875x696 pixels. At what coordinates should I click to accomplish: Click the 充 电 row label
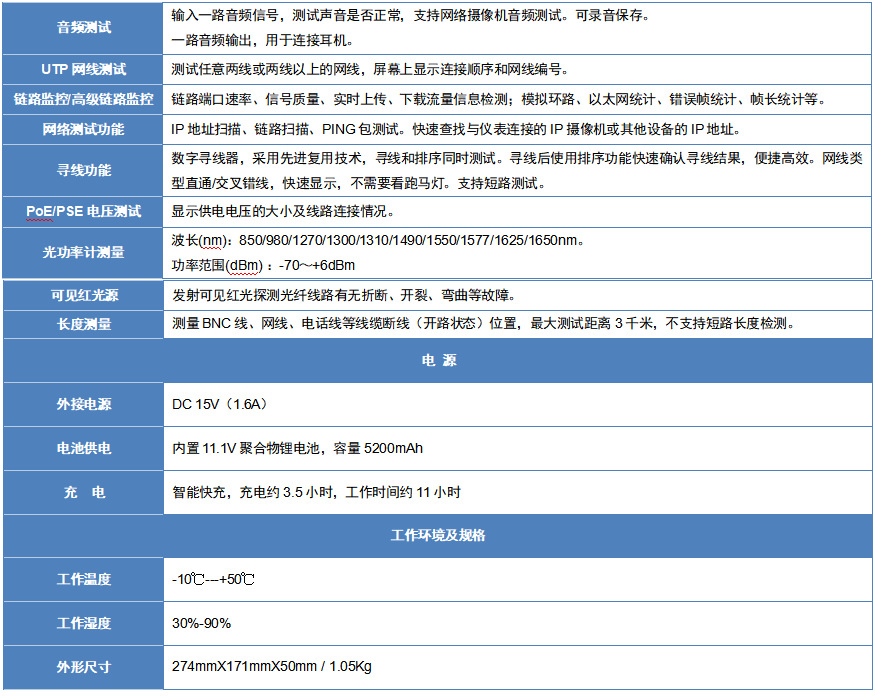pos(84,492)
